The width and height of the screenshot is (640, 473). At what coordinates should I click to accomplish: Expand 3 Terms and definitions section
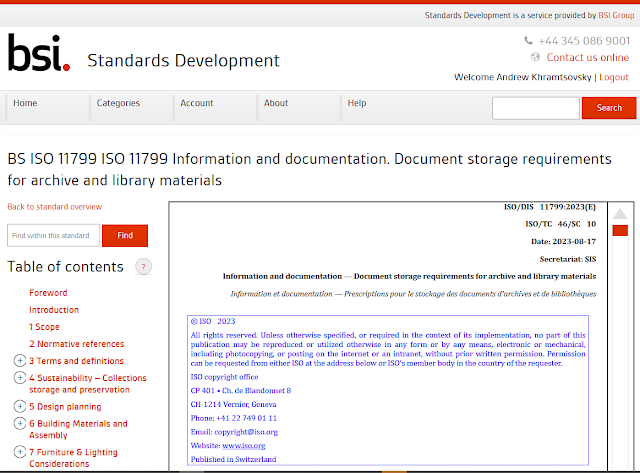point(20,361)
